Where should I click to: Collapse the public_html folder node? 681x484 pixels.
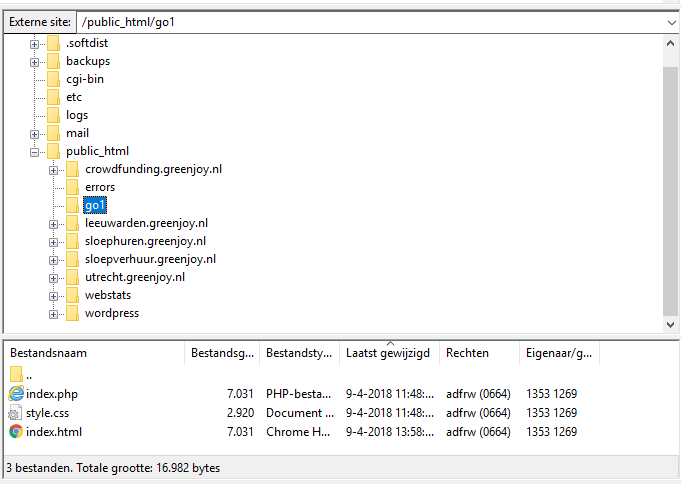point(34,152)
